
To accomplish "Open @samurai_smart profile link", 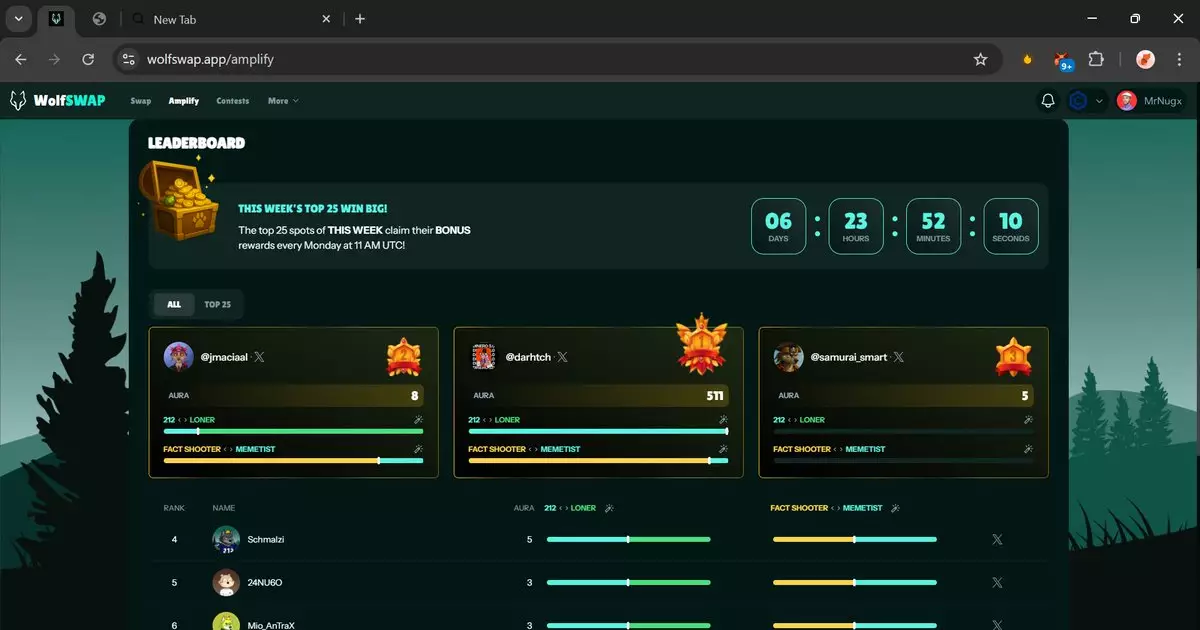I will click(848, 357).
